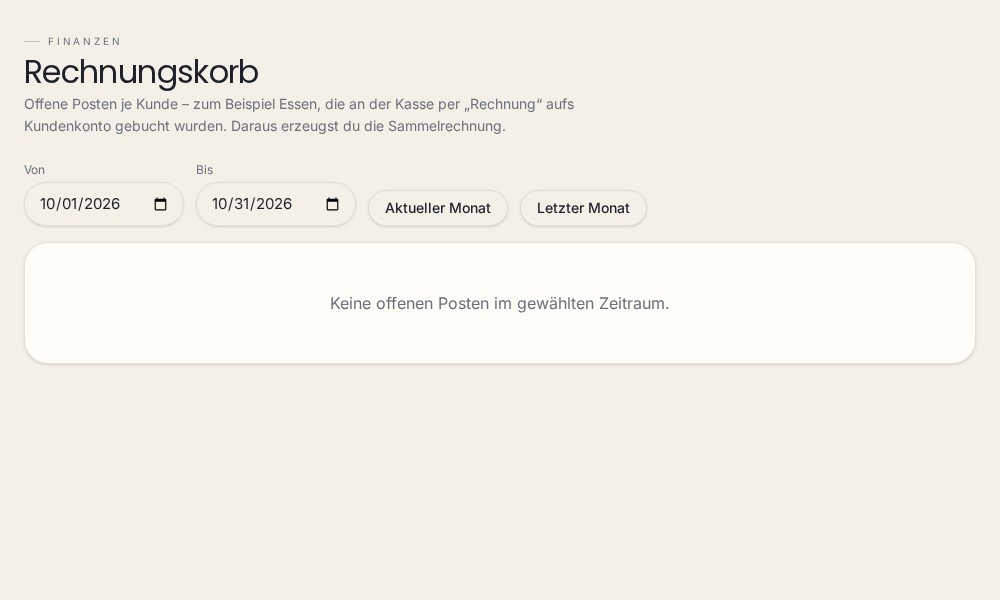The width and height of the screenshot is (1000, 600).
Task: Click the 'Von' field label
Action: 34,170
